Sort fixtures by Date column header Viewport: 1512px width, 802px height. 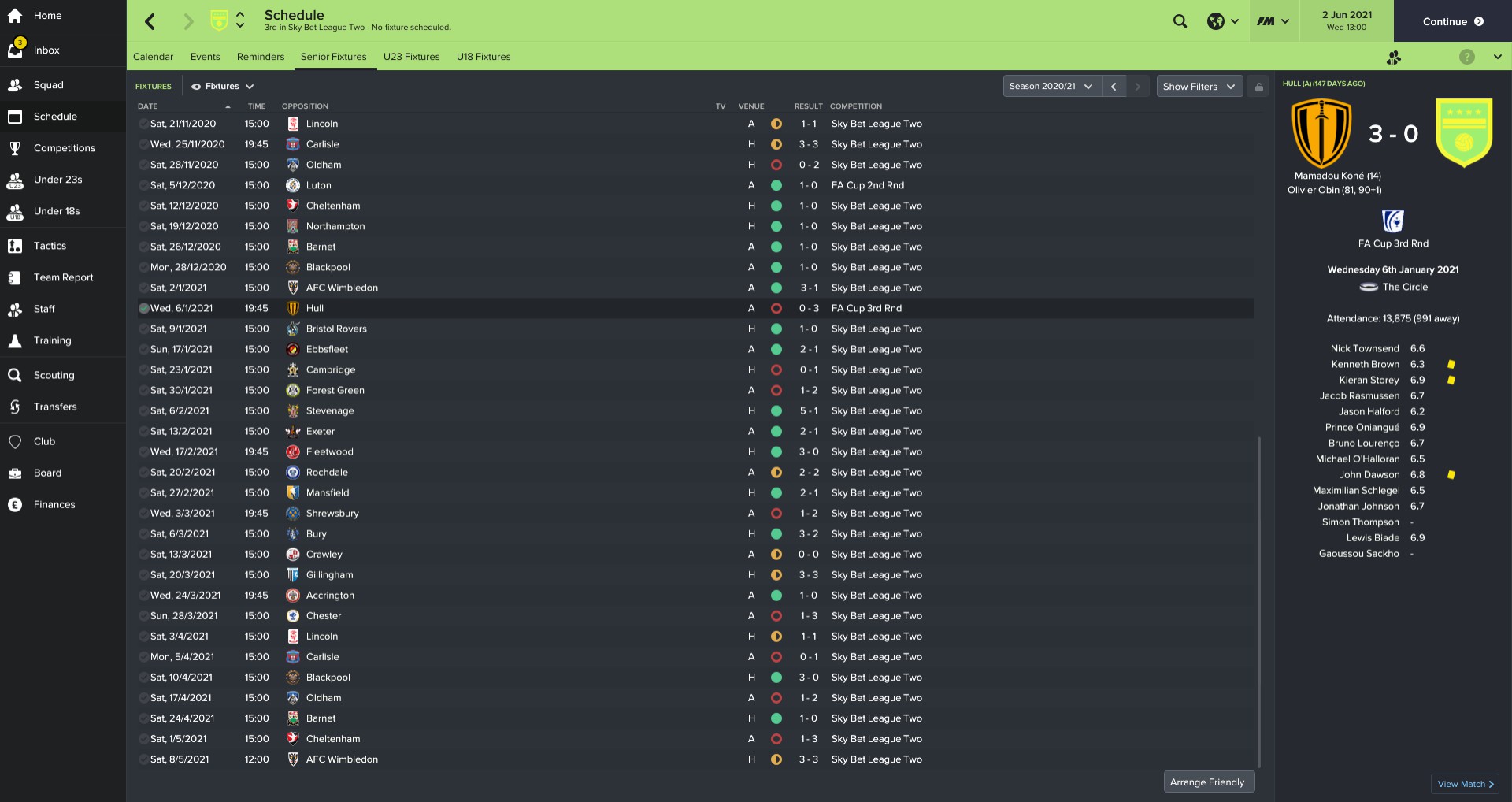click(148, 106)
